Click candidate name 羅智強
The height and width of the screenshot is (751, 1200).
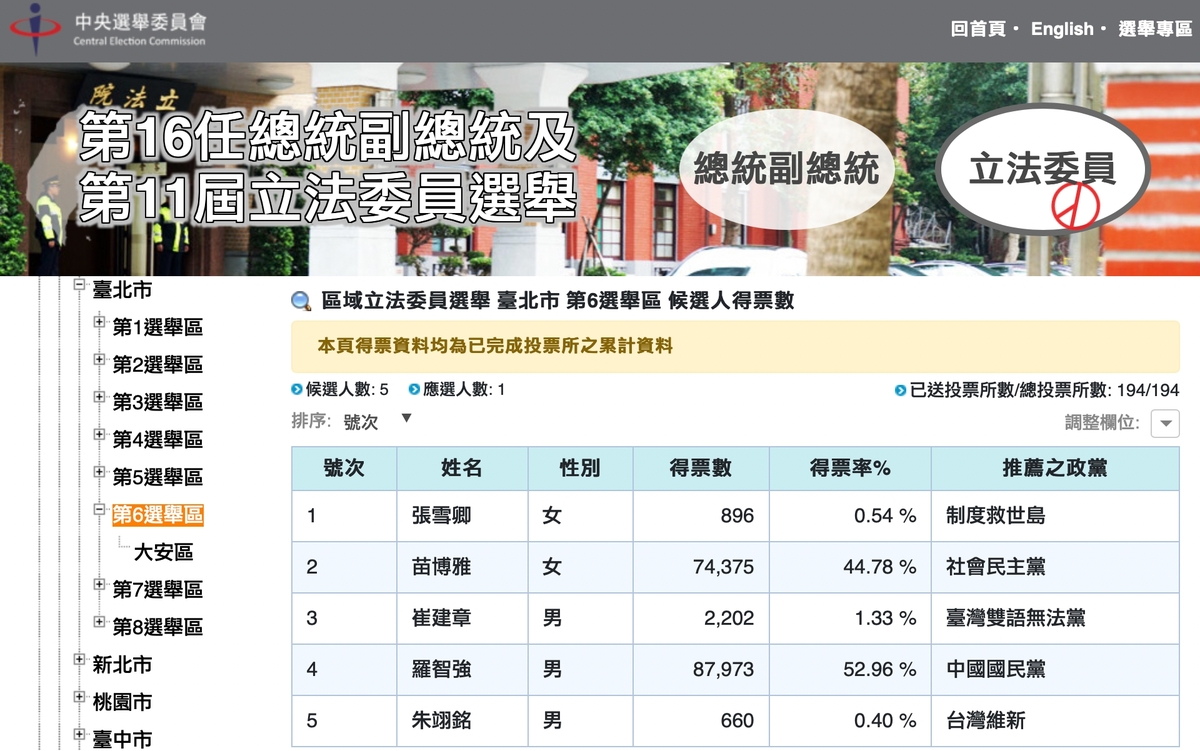[x=441, y=669]
